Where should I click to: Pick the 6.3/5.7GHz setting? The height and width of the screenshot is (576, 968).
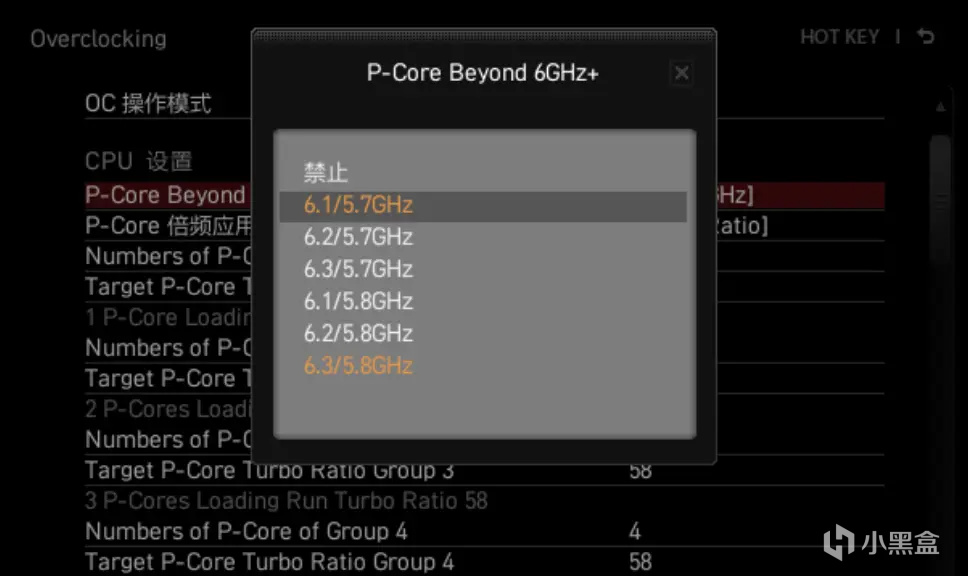358,270
